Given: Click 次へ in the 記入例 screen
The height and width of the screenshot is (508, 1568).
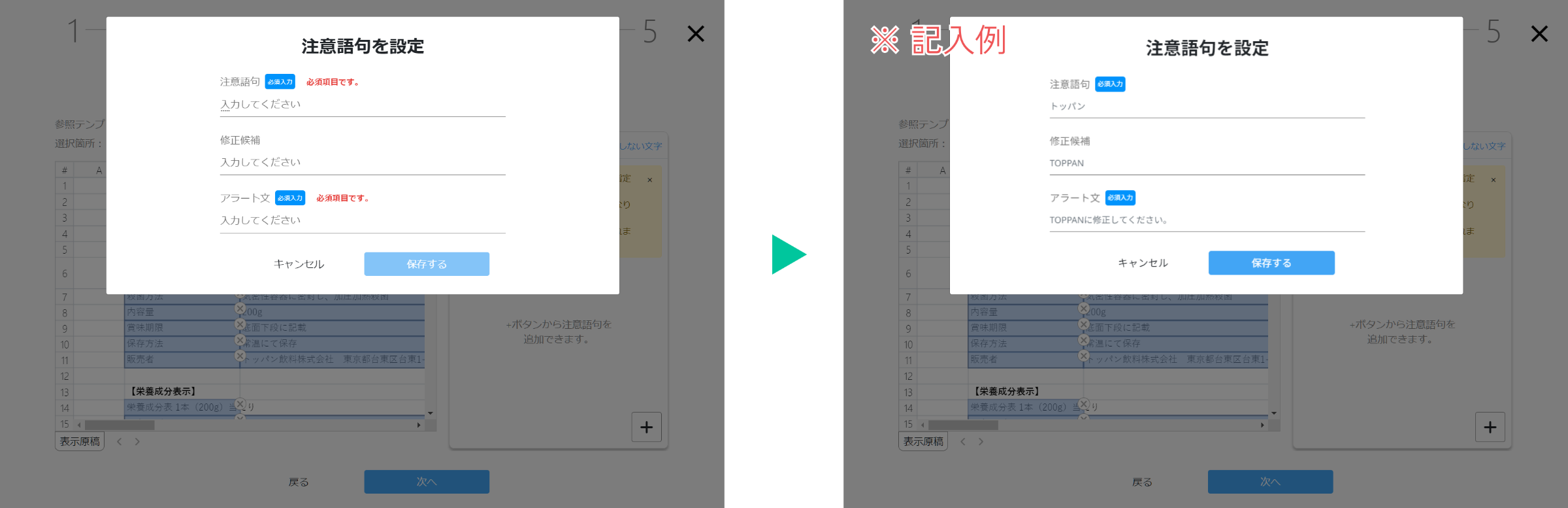Looking at the screenshot, I should coord(1270,482).
